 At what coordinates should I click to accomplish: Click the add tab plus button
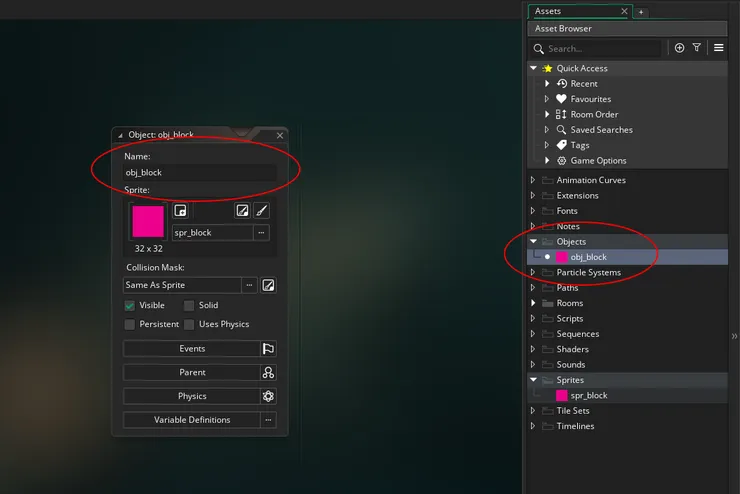point(641,12)
